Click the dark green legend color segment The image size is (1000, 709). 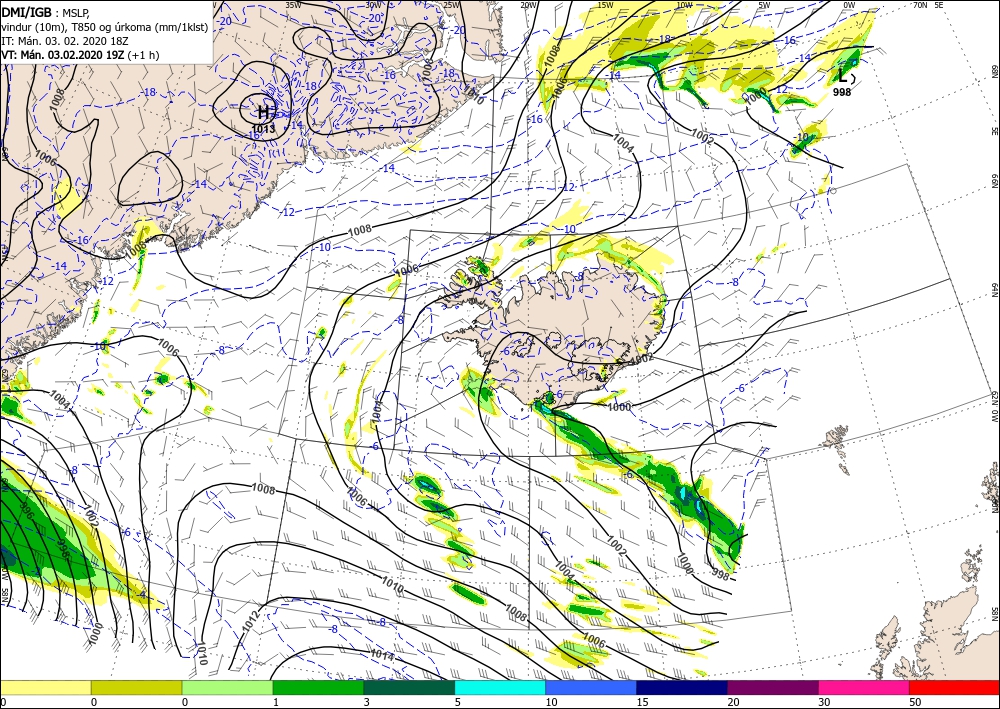(x=409, y=687)
